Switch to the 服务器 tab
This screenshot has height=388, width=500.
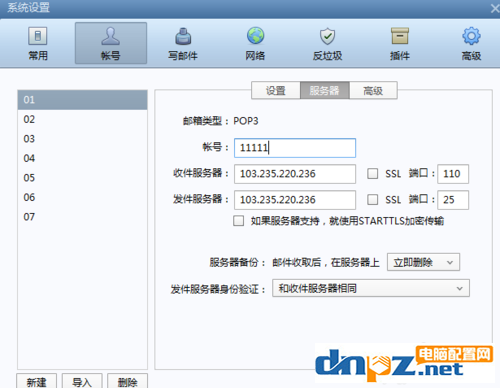pos(324,90)
